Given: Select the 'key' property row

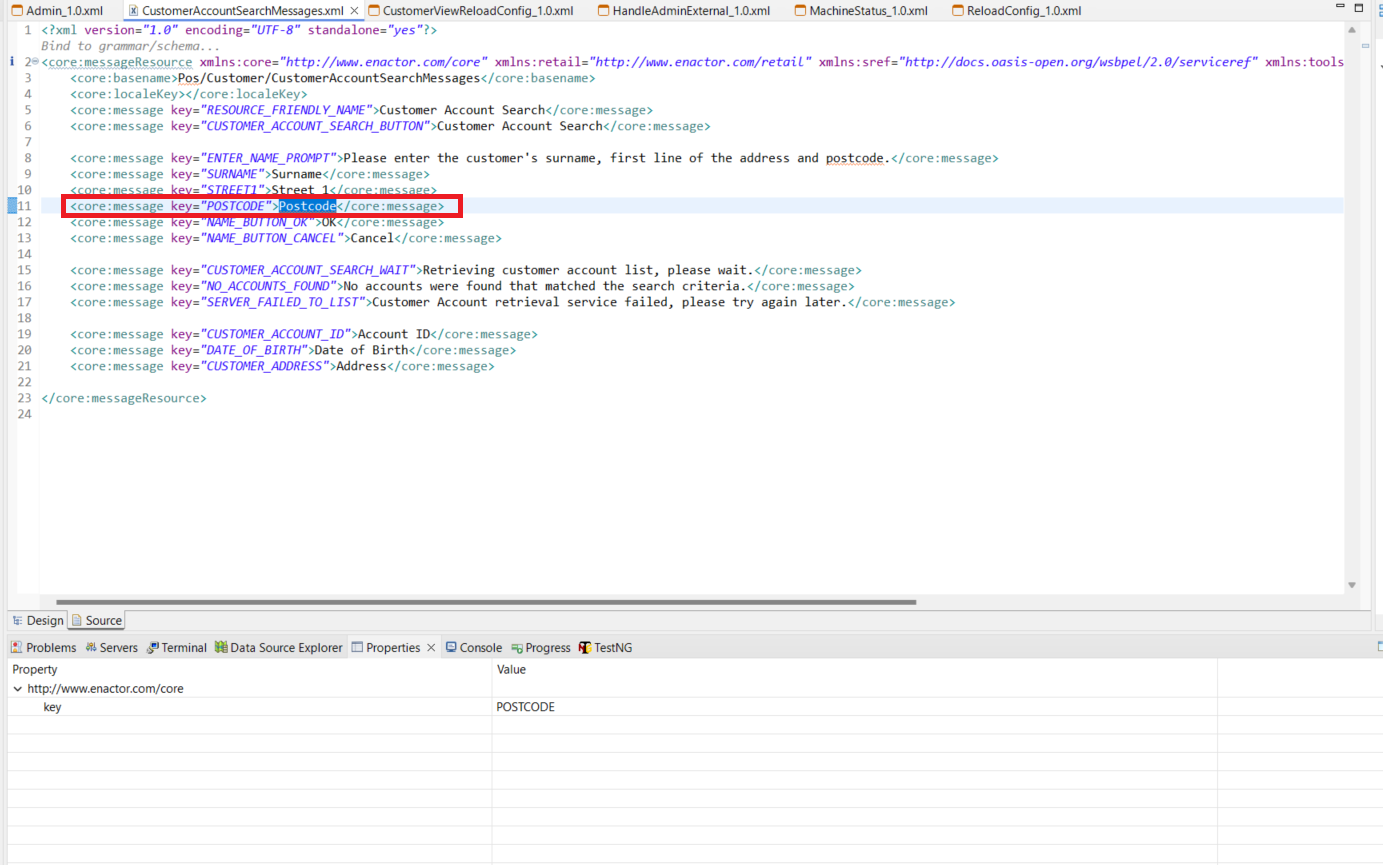Looking at the screenshot, I should pyautogui.click(x=612, y=707).
